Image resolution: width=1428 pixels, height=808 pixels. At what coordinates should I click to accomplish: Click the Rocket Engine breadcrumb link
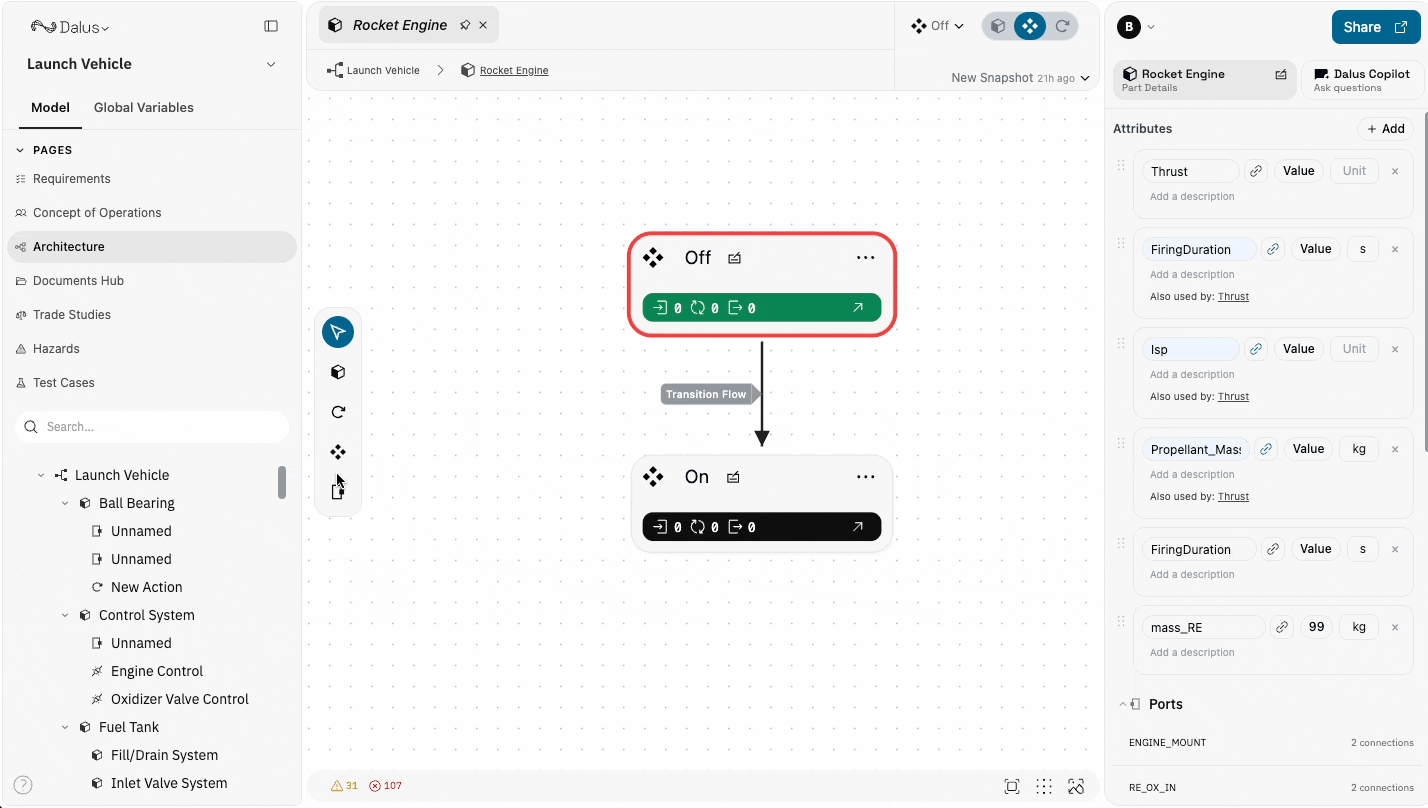click(514, 70)
